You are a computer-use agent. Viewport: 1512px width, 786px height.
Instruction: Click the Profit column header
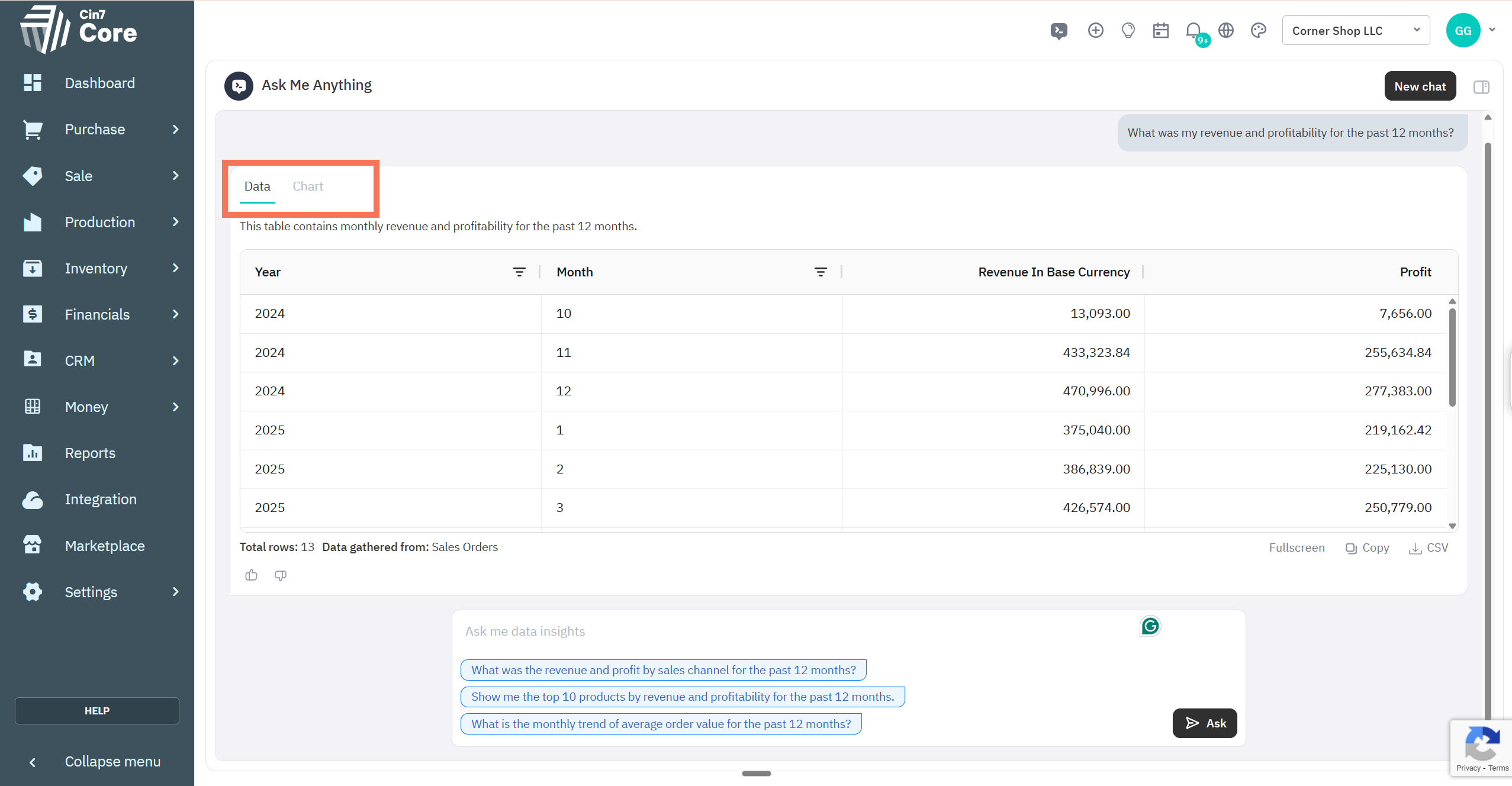click(x=1416, y=272)
